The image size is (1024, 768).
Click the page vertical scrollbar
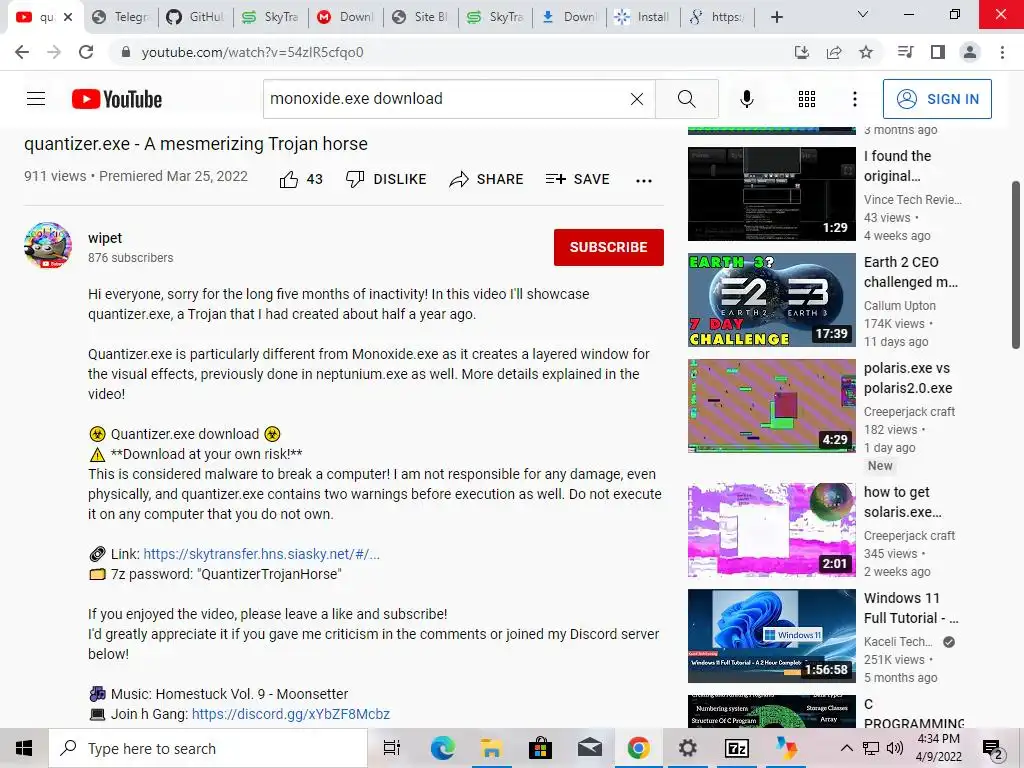click(x=1017, y=265)
